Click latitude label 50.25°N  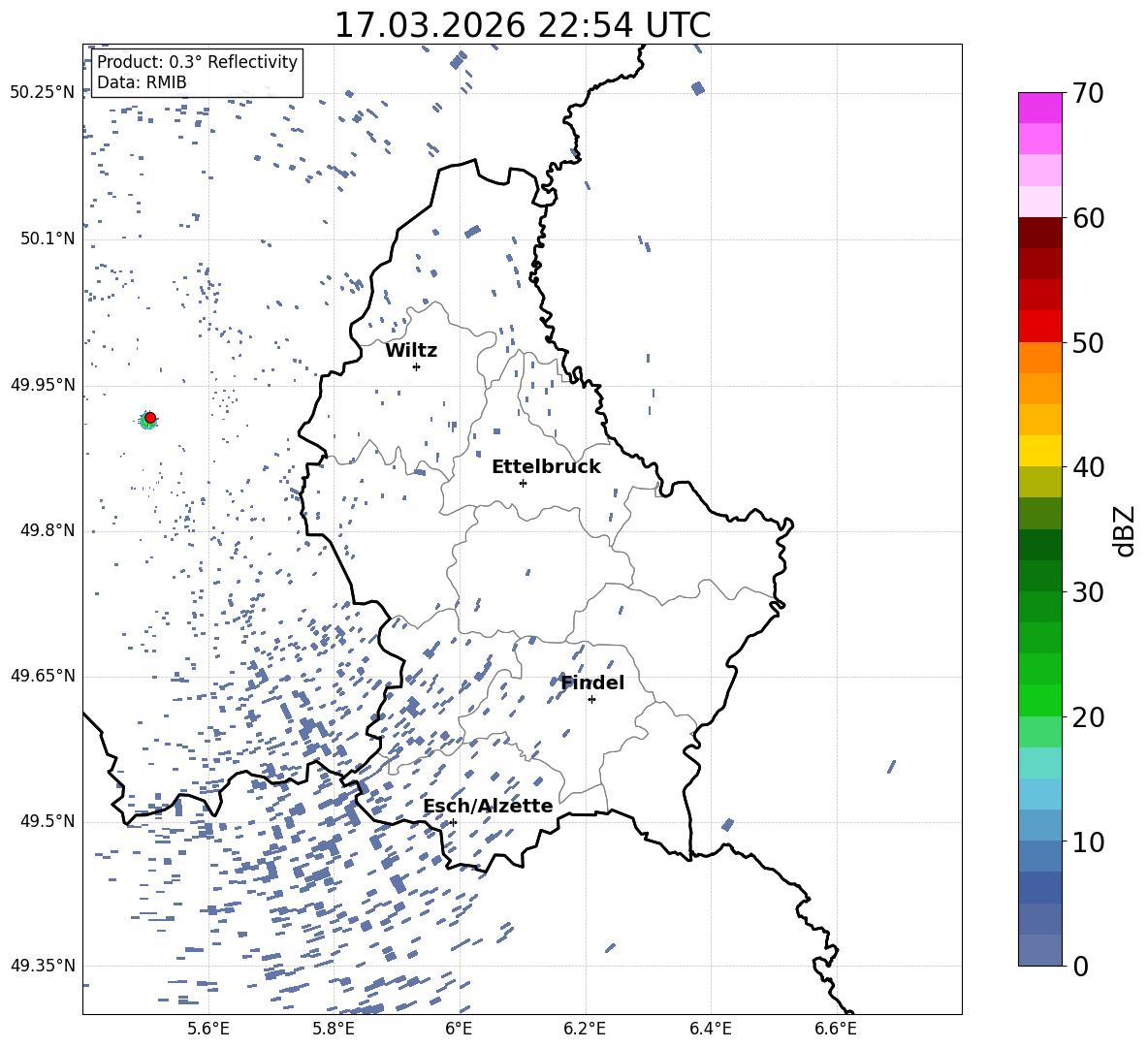point(43,93)
